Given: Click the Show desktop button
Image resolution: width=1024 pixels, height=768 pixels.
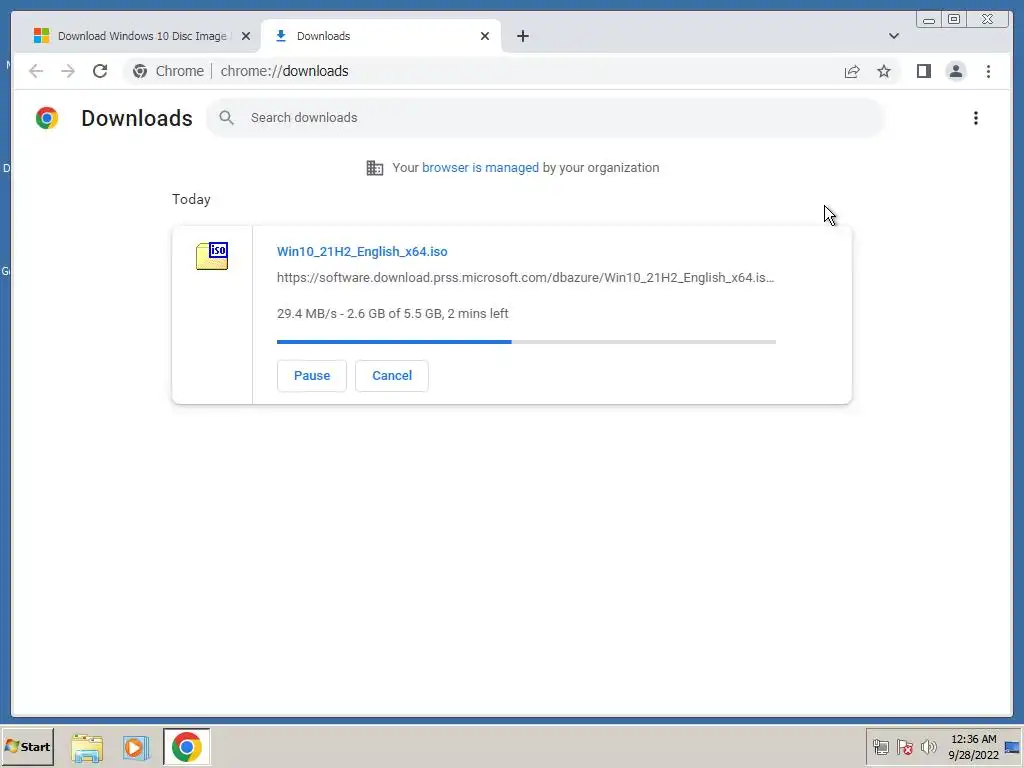Looking at the screenshot, I should coord(1013,747).
